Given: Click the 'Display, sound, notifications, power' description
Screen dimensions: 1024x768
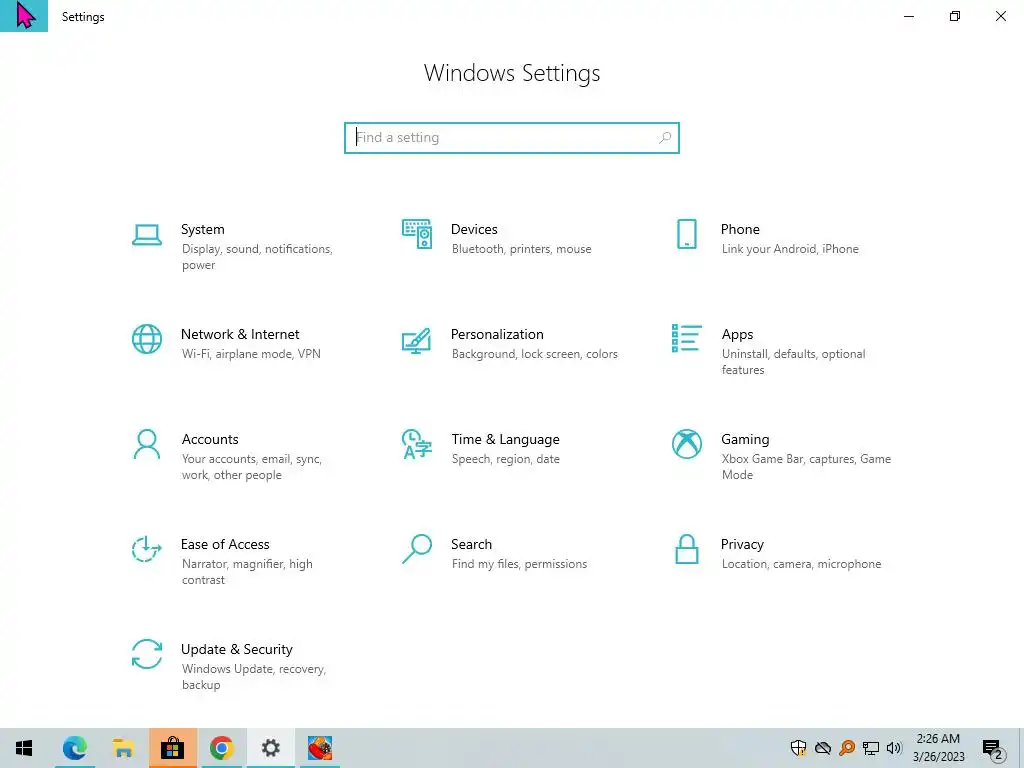Looking at the screenshot, I should tap(257, 257).
